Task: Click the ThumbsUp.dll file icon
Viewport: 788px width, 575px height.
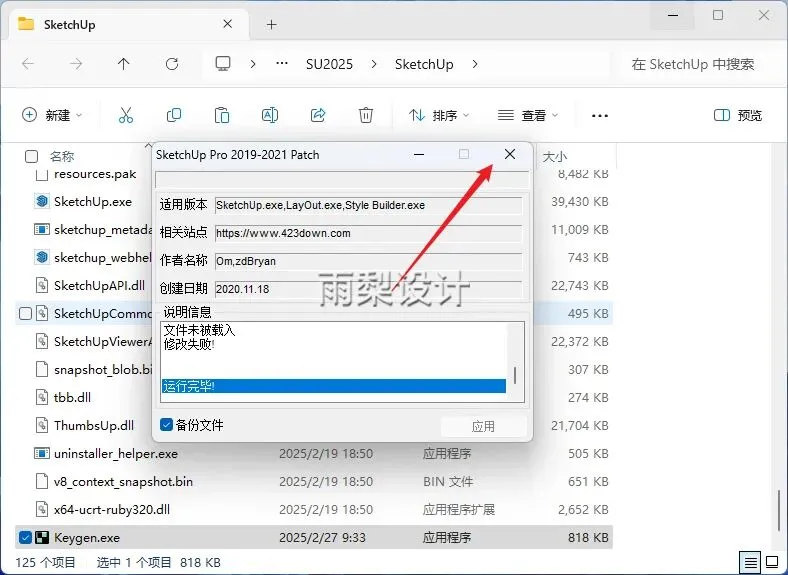Action: click(x=42, y=425)
